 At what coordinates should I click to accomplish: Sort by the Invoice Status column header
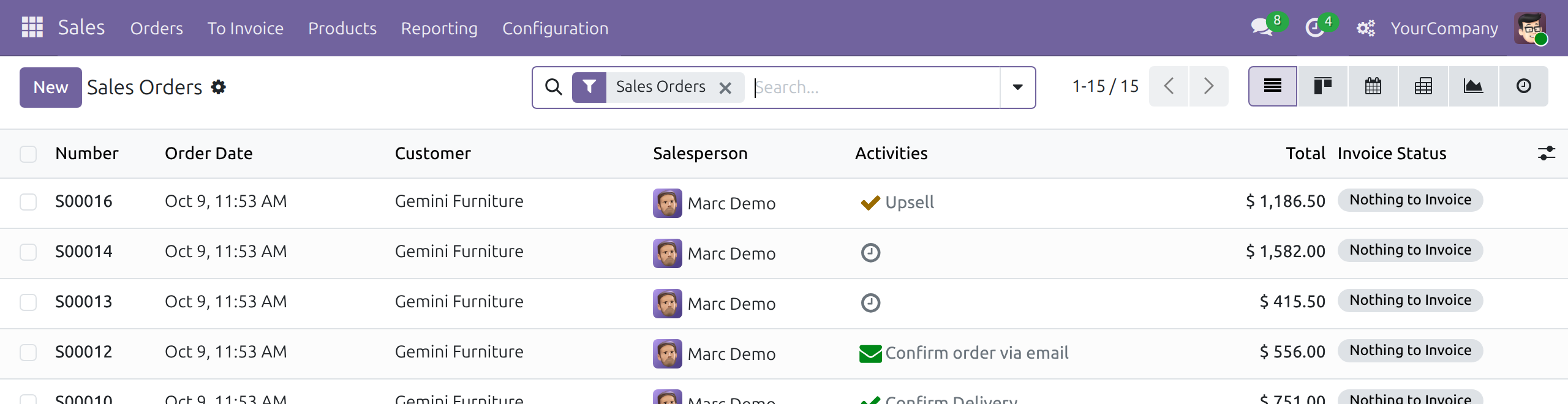coord(1392,153)
